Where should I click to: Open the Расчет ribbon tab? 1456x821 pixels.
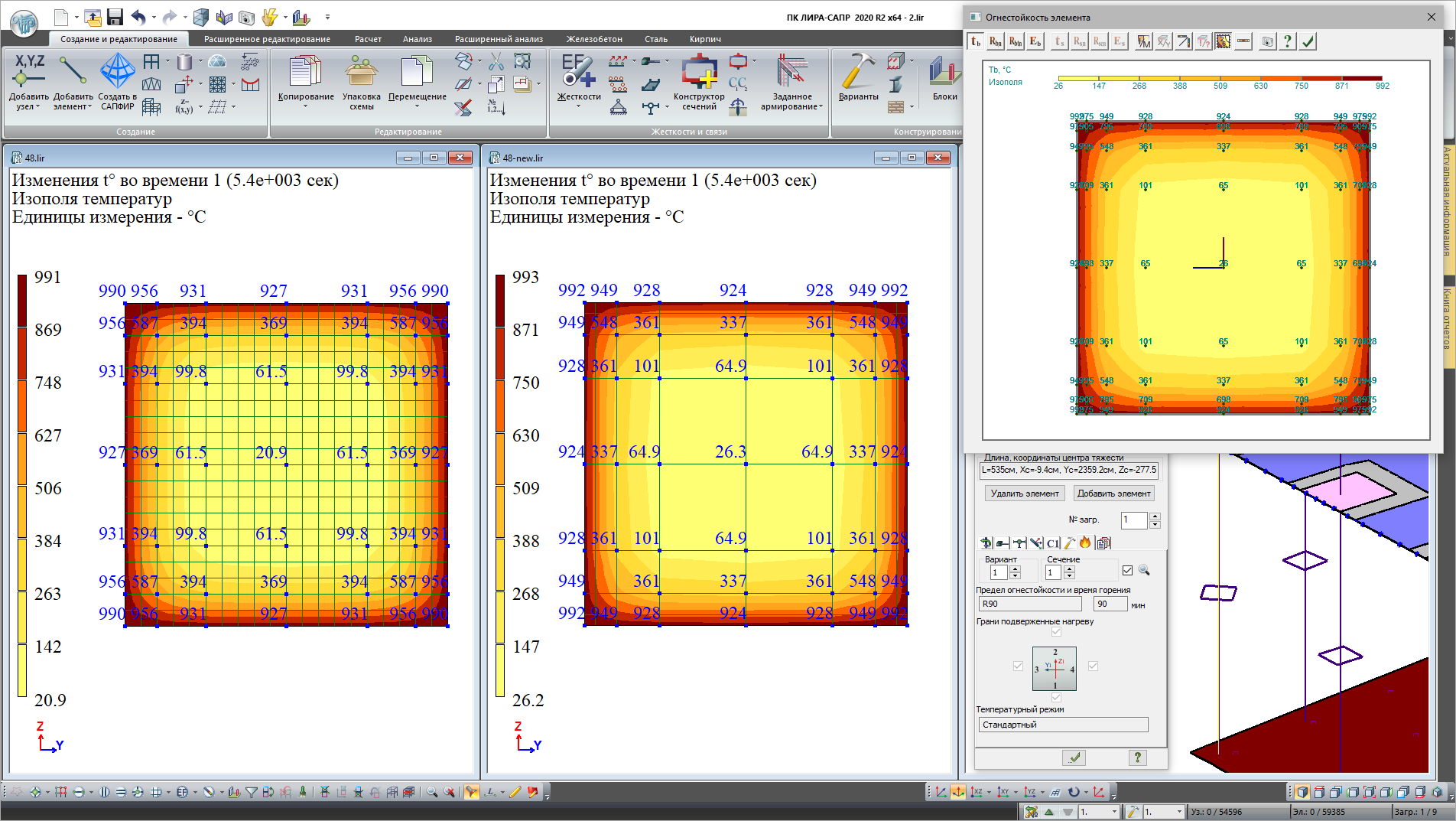(x=368, y=39)
